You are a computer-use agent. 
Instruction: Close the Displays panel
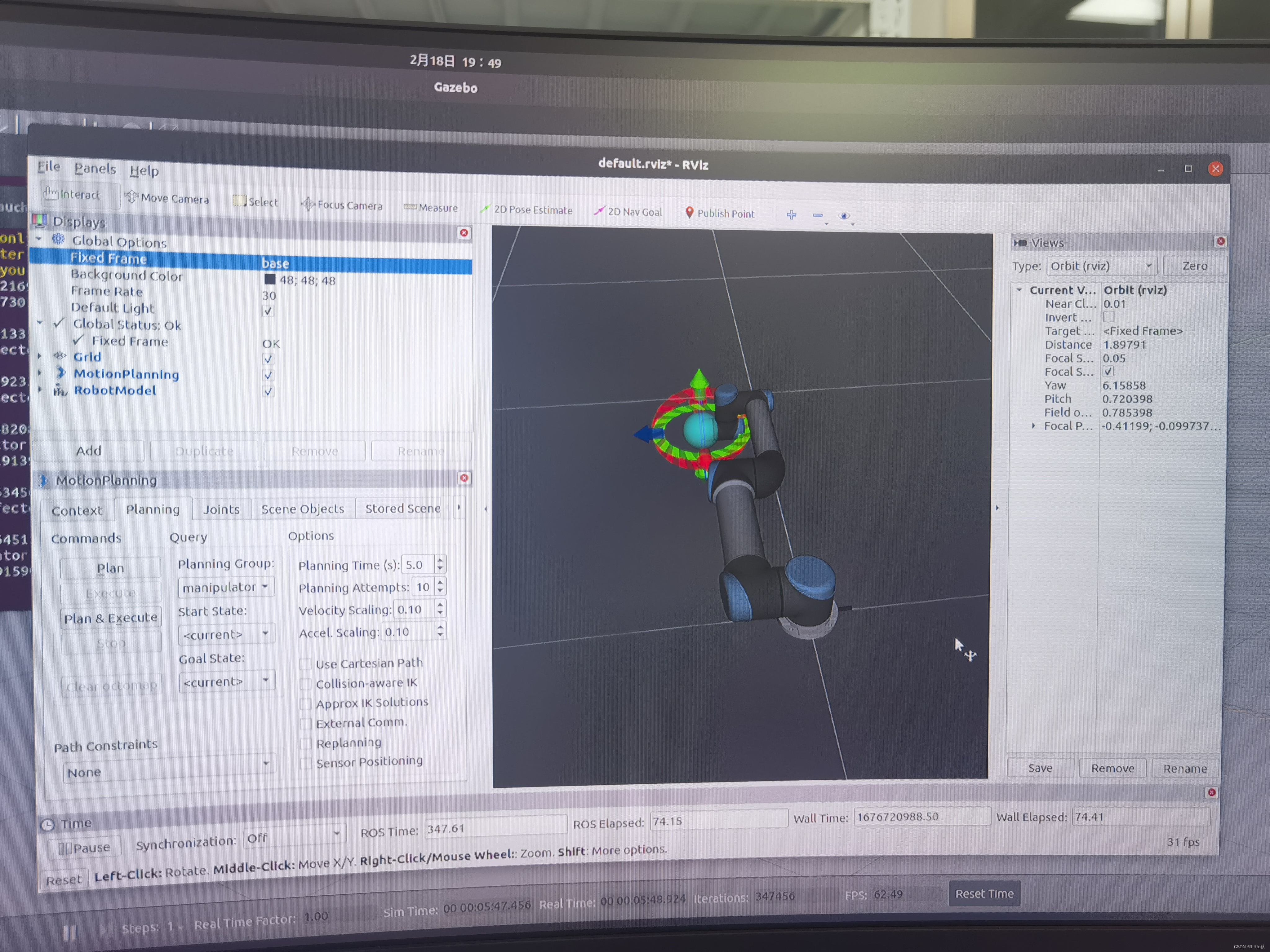(464, 233)
